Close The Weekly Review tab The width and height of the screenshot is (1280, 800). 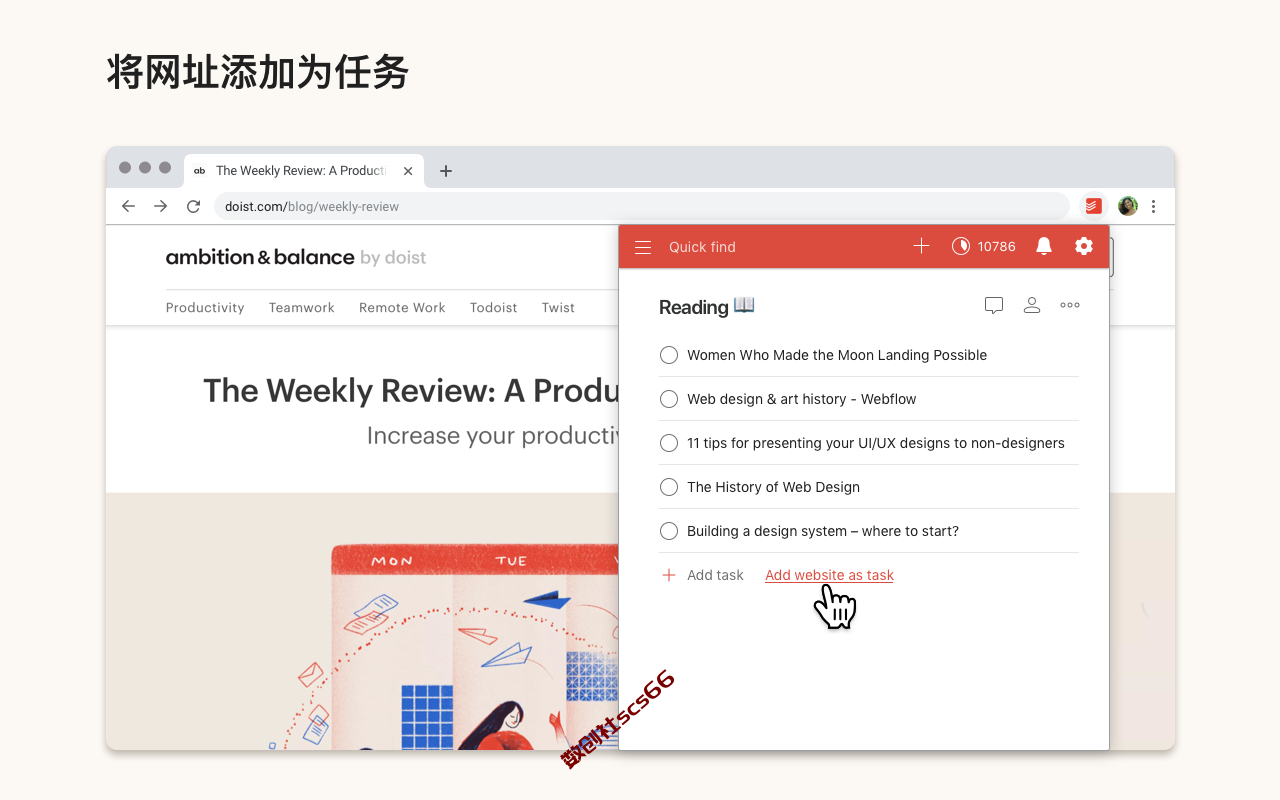(x=408, y=171)
